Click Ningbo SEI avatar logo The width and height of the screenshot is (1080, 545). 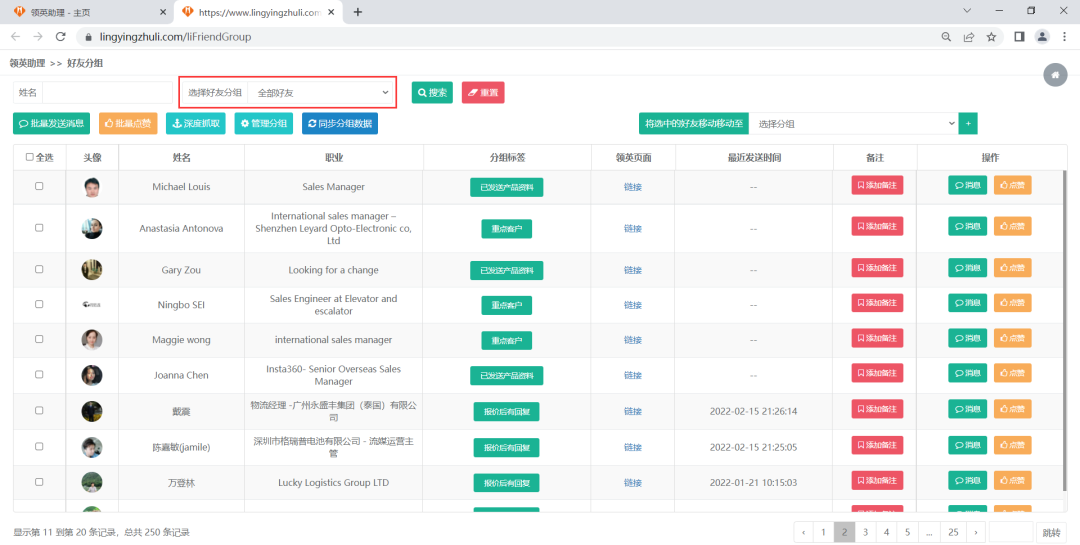coord(92,305)
